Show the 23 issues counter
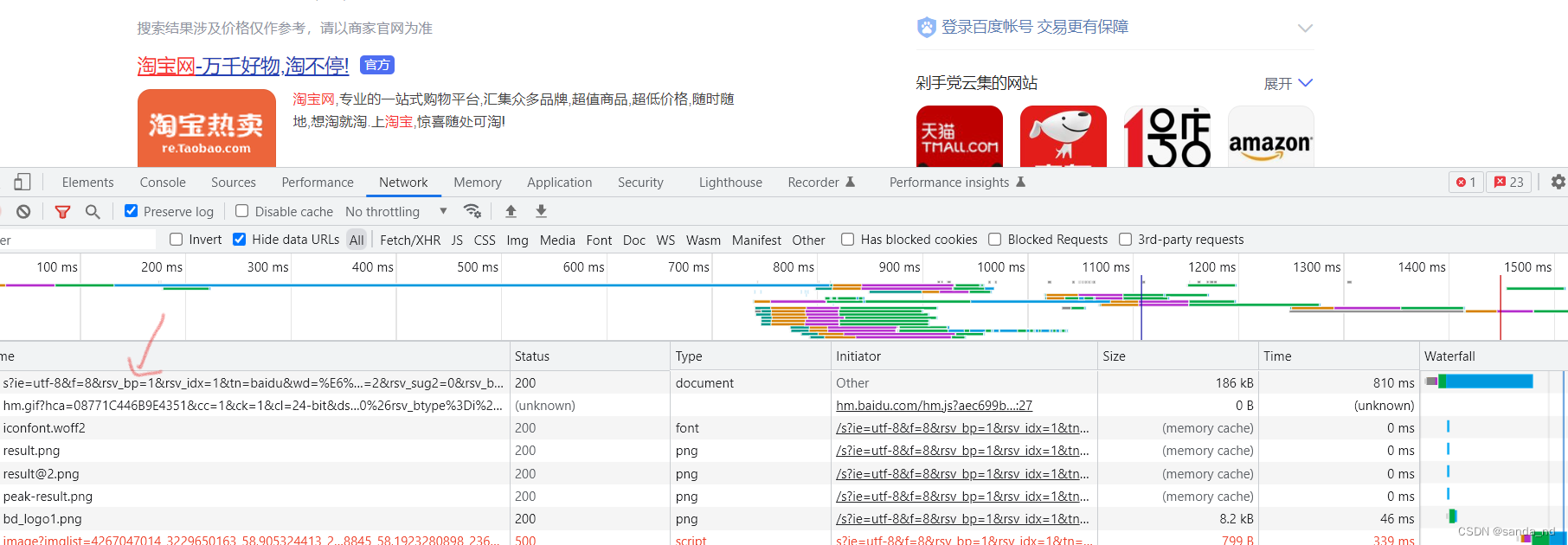This screenshot has height=545, width=1568. [x=1508, y=182]
